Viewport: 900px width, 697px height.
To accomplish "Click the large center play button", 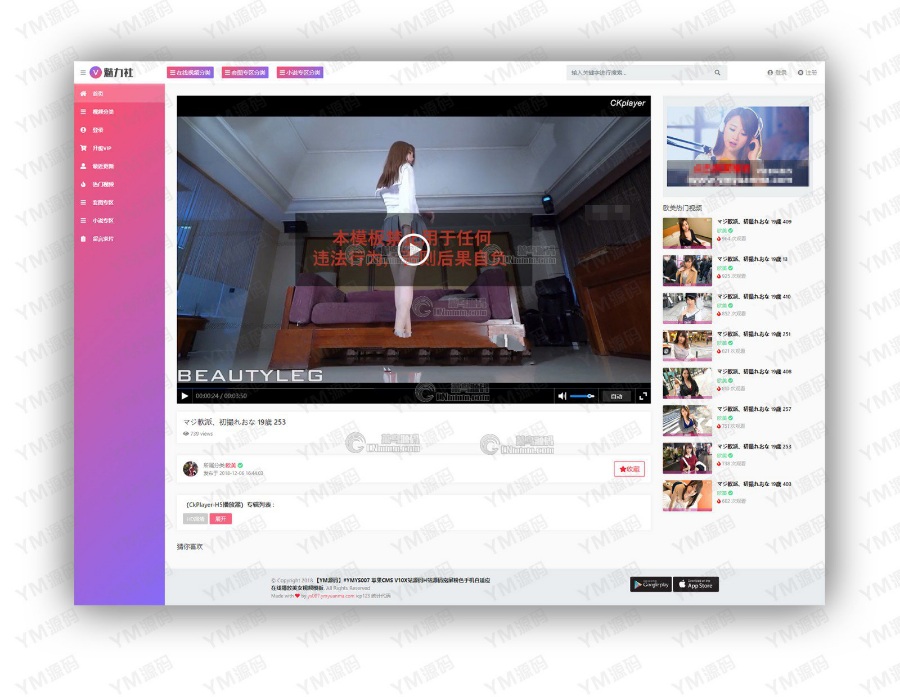I will pos(413,250).
